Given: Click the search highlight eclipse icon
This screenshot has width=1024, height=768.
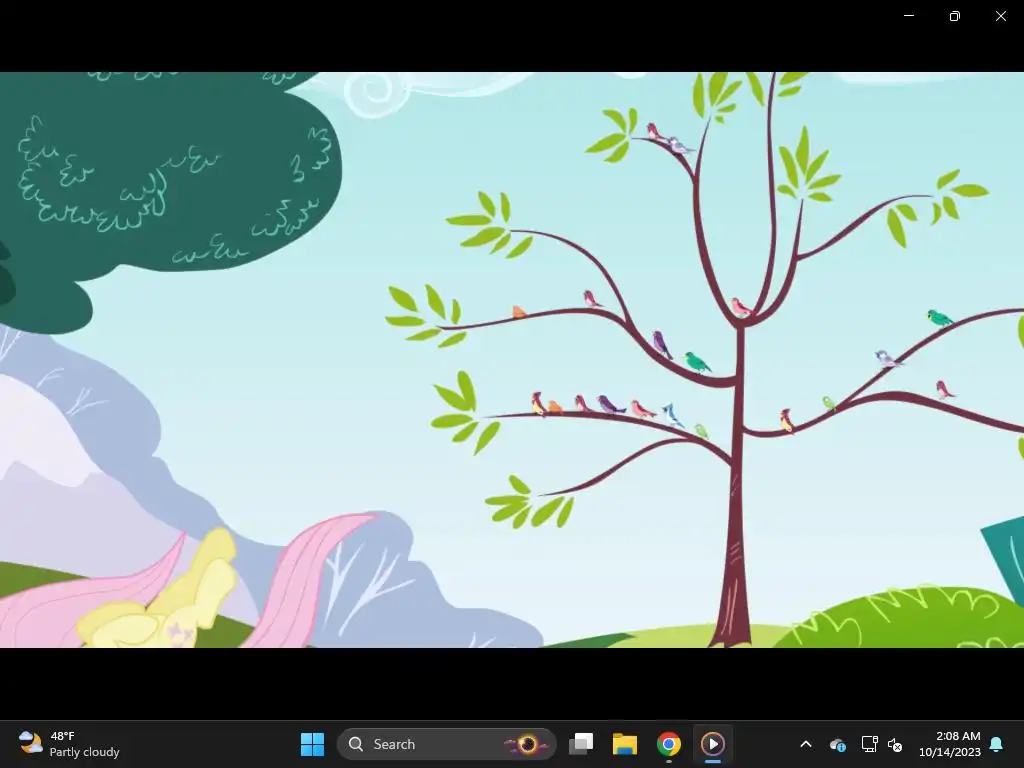Looking at the screenshot, I should [528, 744].
